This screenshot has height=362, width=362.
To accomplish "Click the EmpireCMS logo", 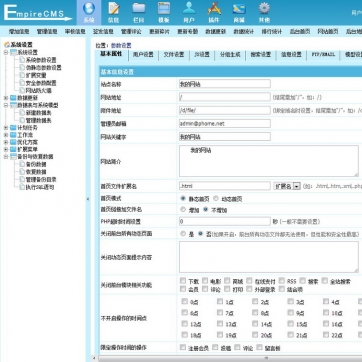I will [x=38, y=13].
